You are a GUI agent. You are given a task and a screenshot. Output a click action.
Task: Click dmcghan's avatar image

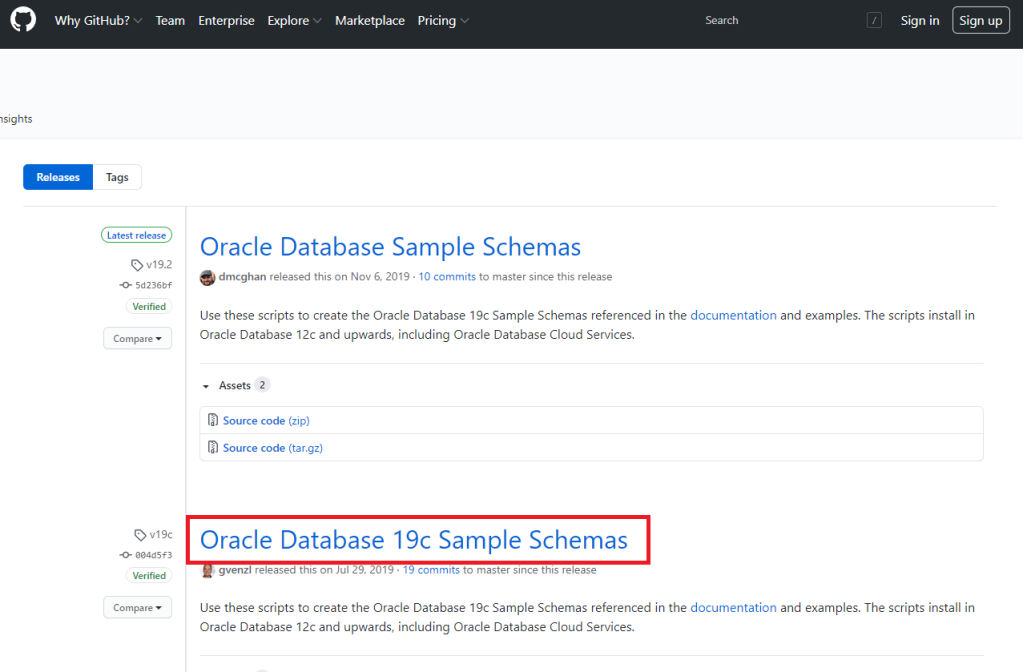coord(207,277)
